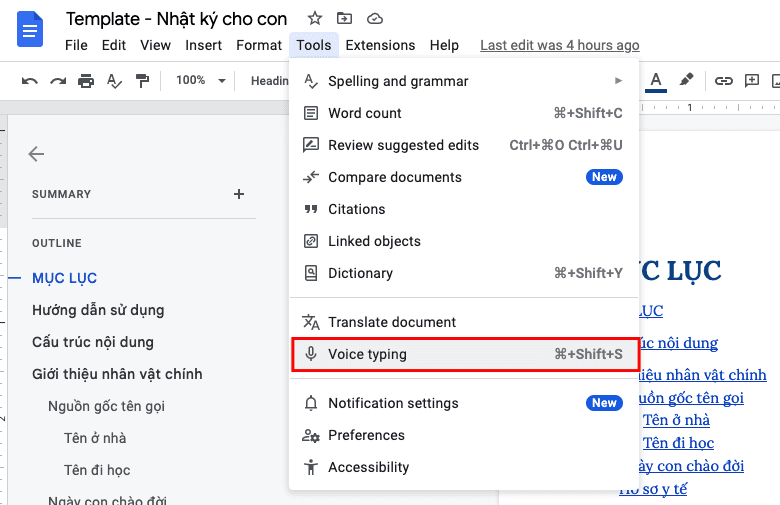Rename document title Template - Nhật ký cho con
This screenshot has height=505, width=780.
pyautogui.click(x=177, y=19)
